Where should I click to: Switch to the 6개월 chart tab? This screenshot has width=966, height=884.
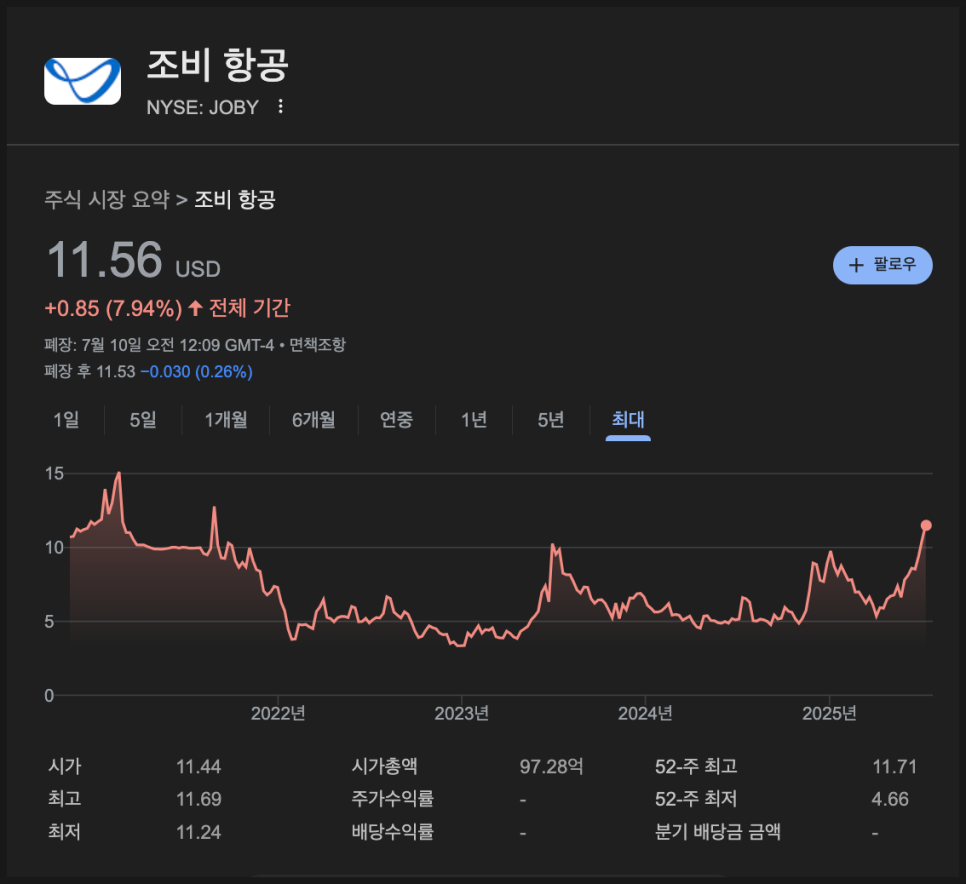click(x=314, y=420)
